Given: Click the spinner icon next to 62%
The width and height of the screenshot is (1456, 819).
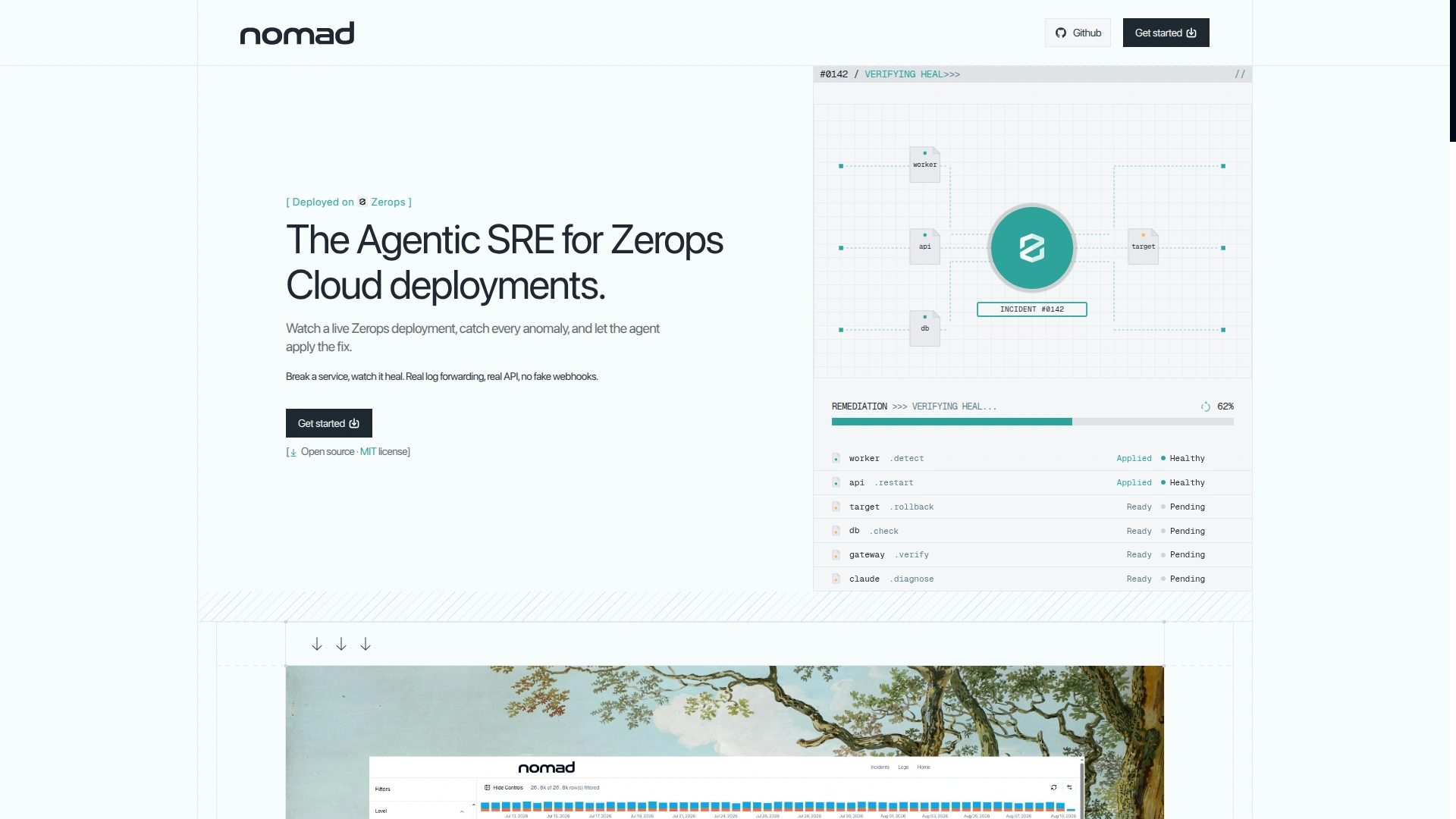Looking at the screenshot, I should pyautogui.click(x=1206, y=406).
